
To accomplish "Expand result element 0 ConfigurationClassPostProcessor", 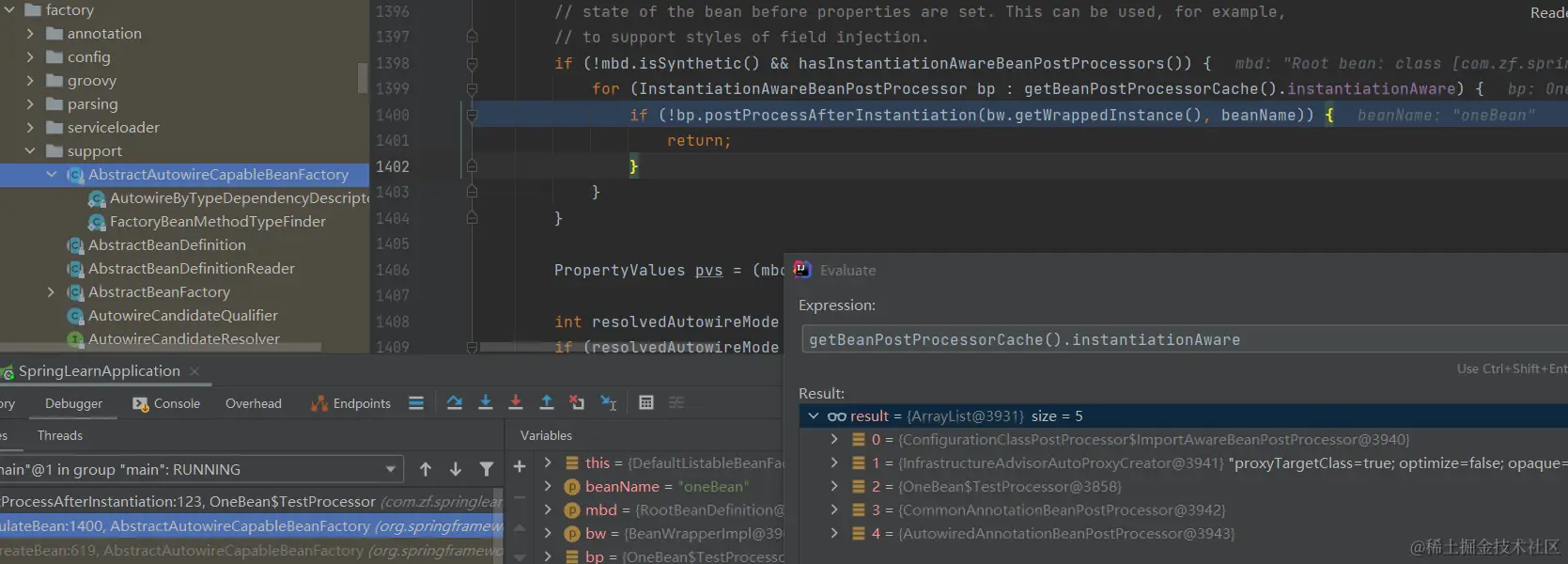I will click(x=833, y=440).
